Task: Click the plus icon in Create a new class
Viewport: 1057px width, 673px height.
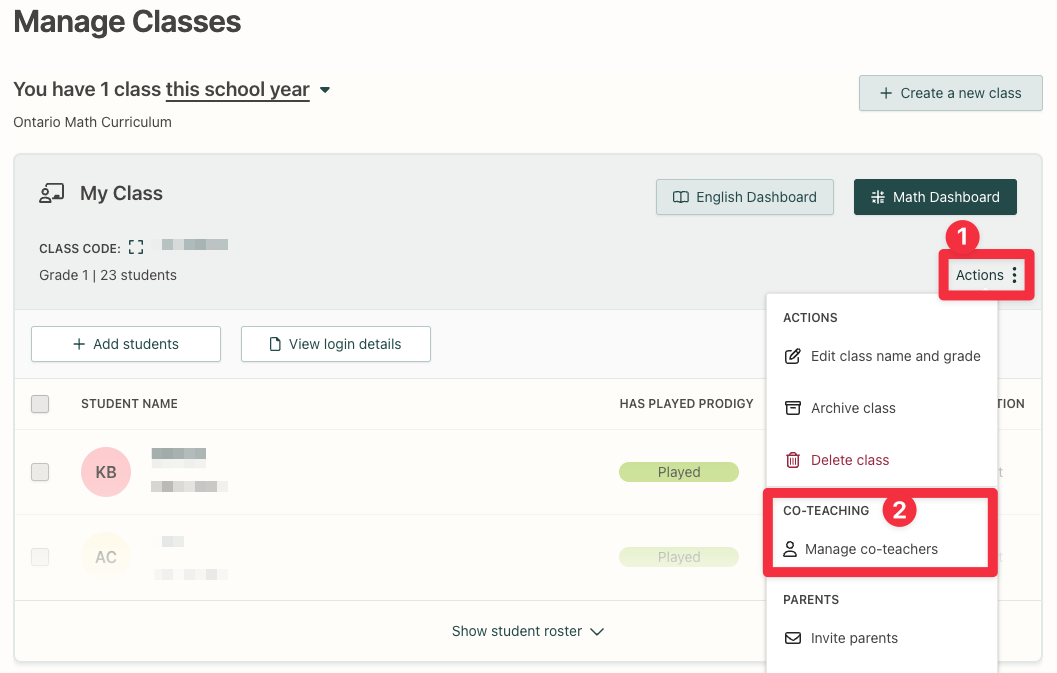Action: (x=886, y=93)
